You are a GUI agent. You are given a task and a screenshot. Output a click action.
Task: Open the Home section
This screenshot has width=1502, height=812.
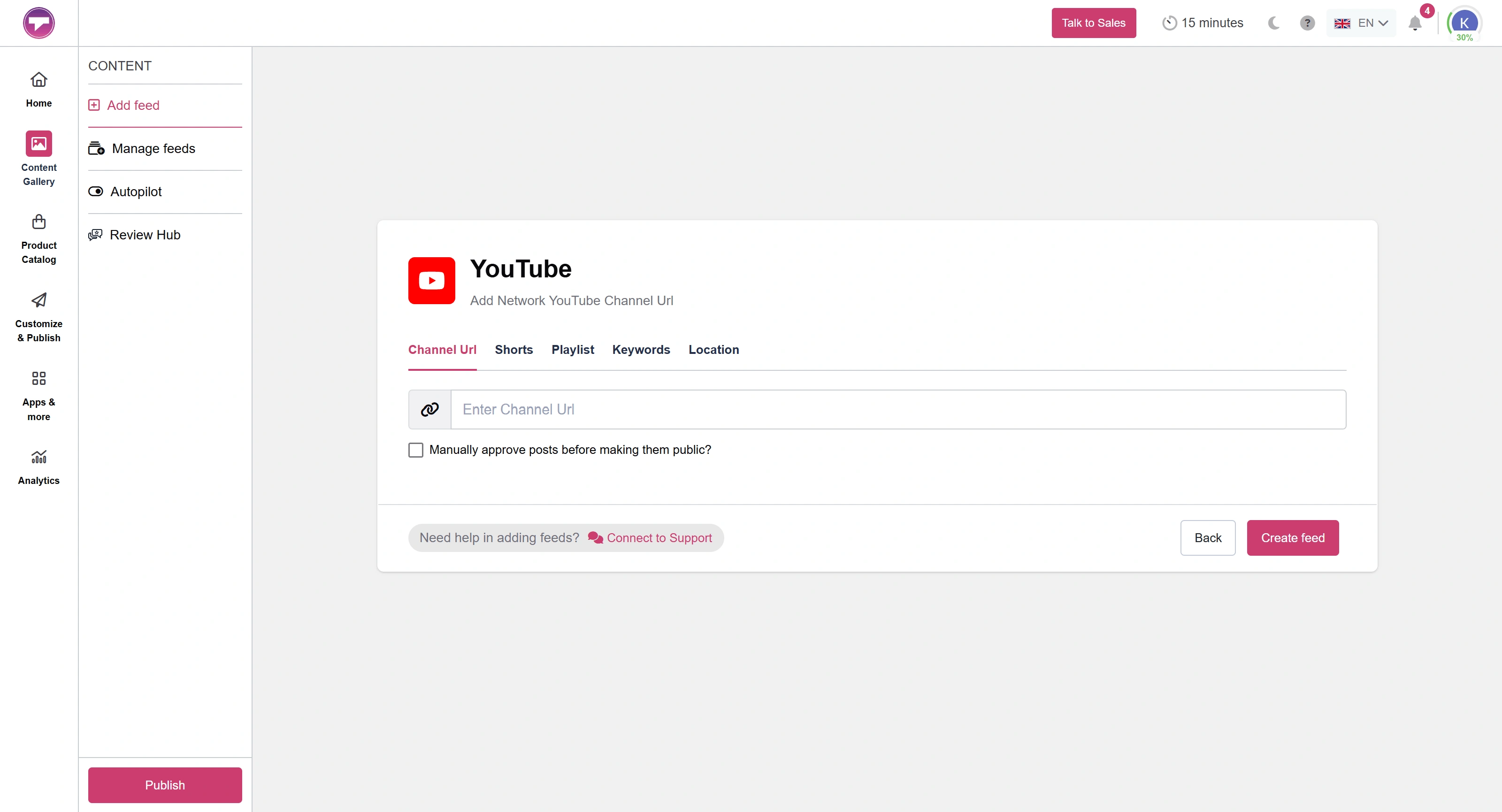38,89
